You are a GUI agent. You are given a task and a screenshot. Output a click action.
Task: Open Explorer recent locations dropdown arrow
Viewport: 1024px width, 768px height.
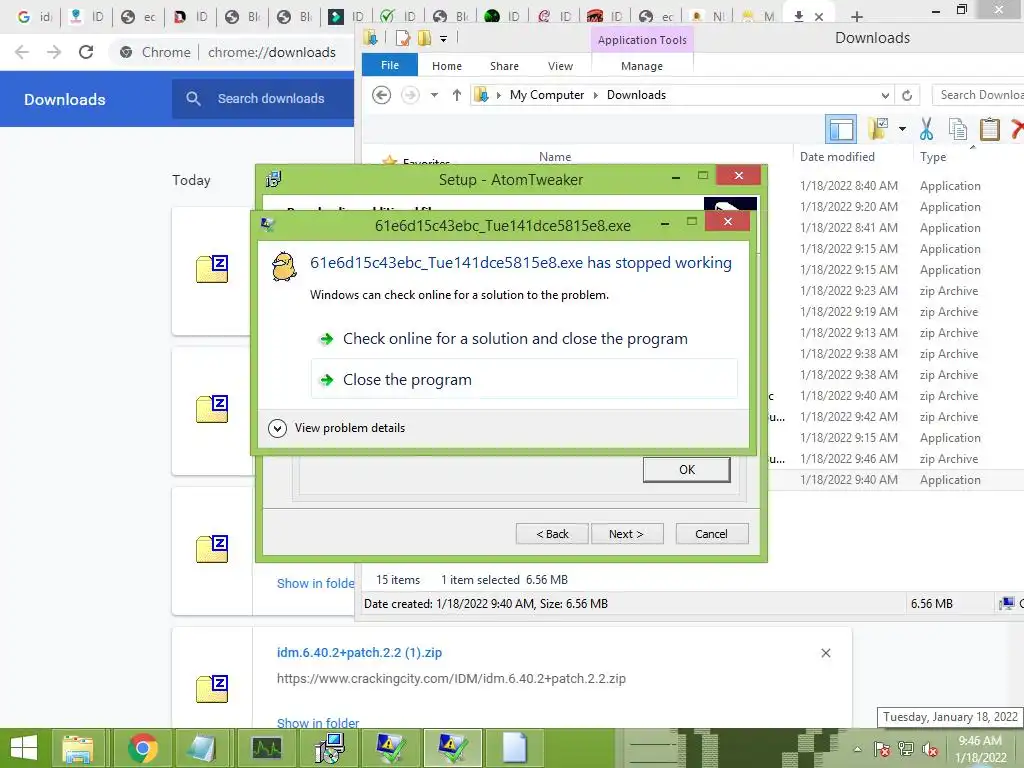point(434,95)
